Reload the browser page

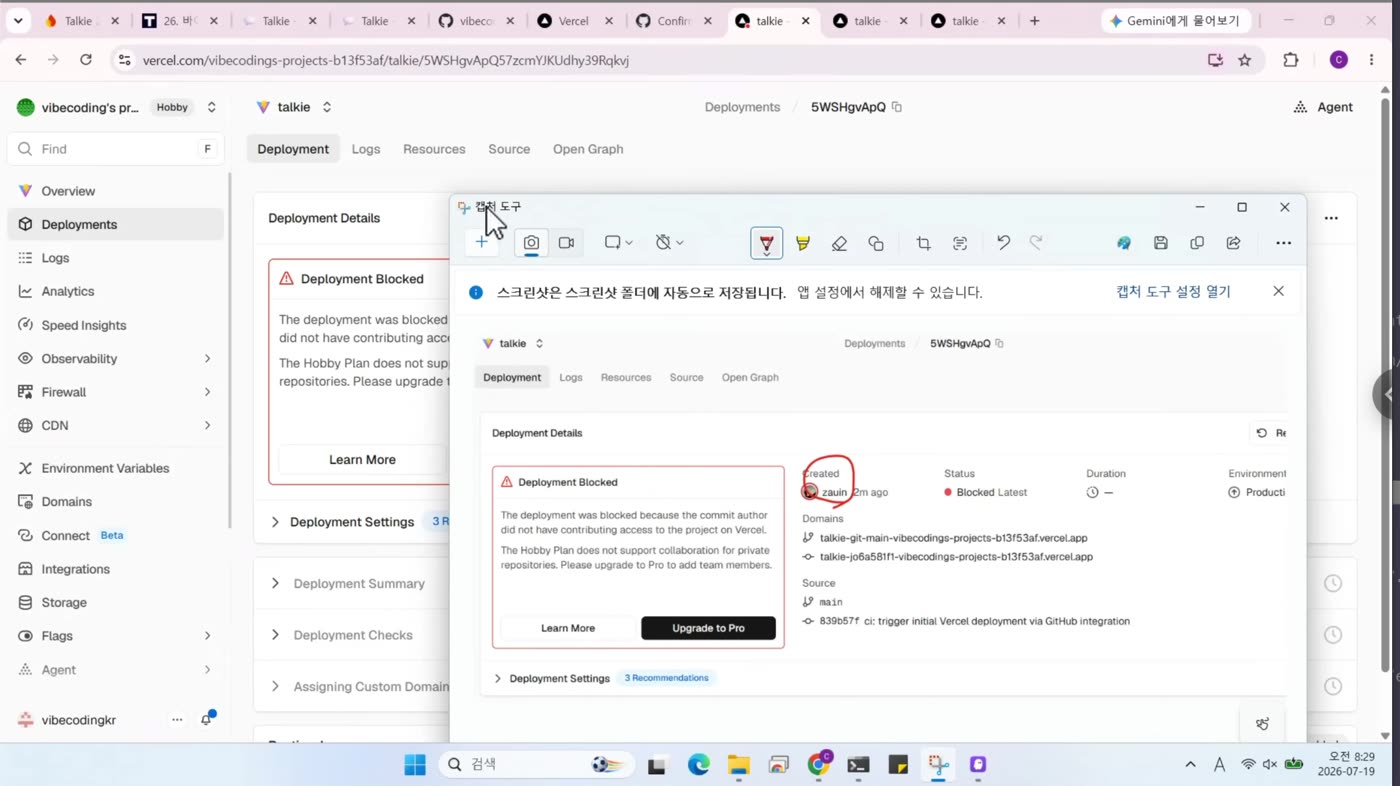(x=86, y=60)
